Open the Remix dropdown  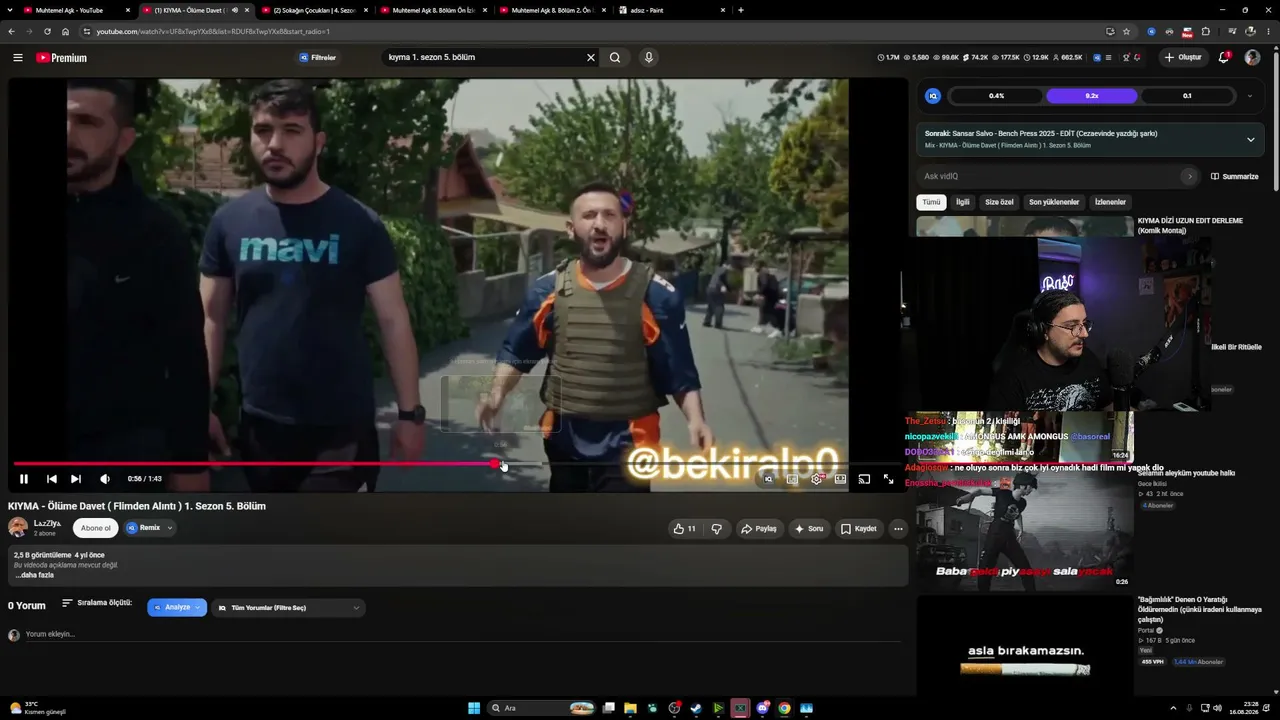click(149, 528)
